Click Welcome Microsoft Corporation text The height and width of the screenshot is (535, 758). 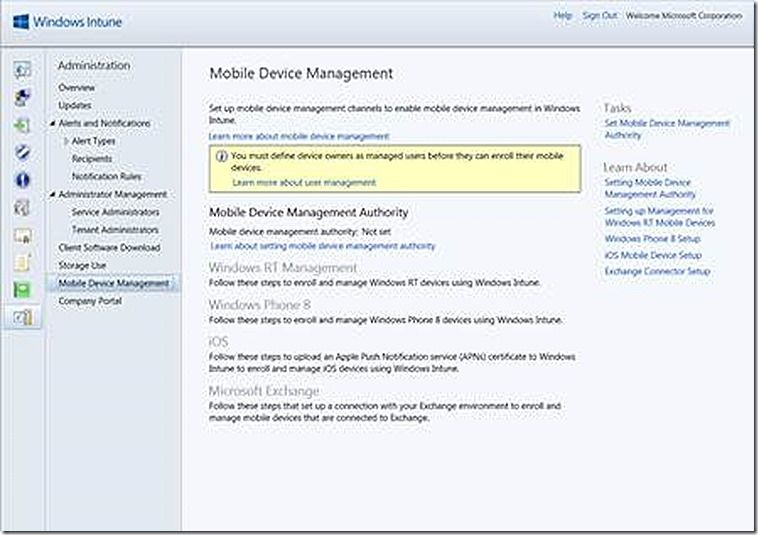[684, 15]
